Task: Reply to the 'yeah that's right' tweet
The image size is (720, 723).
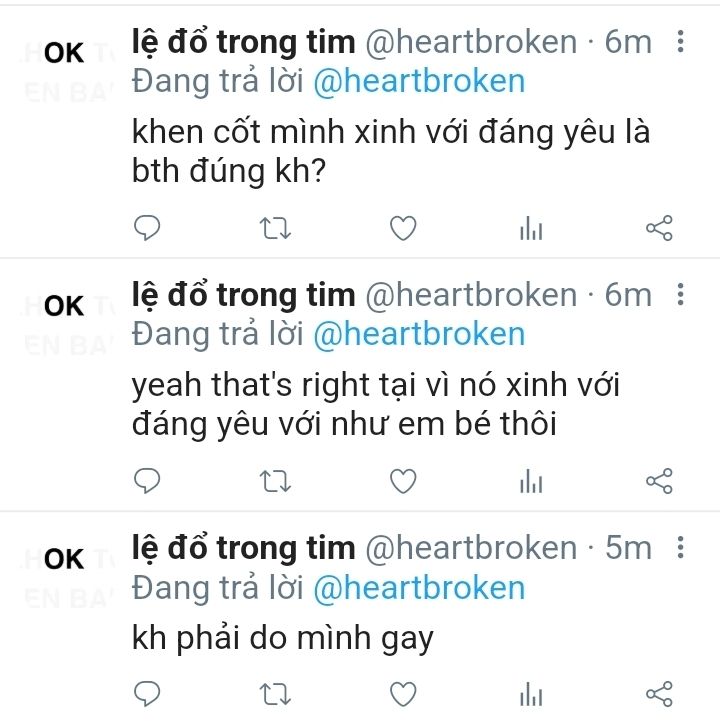Action: click(147, 481)
